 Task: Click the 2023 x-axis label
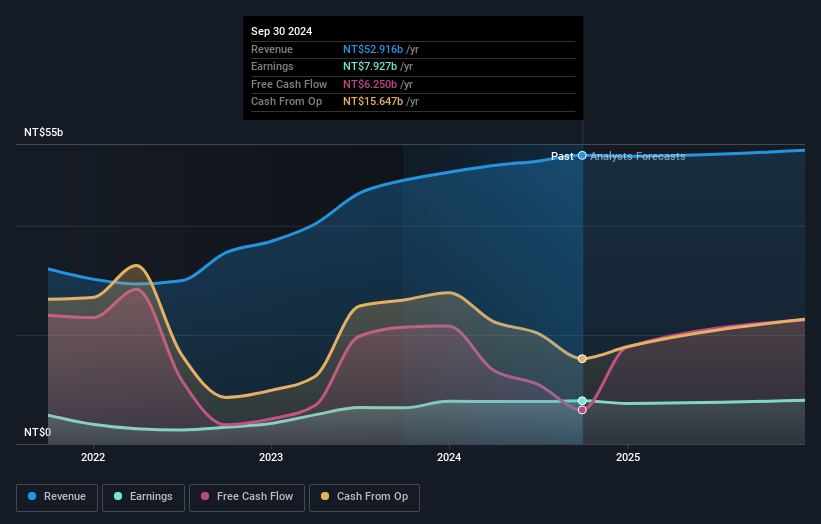click(271, 457)
